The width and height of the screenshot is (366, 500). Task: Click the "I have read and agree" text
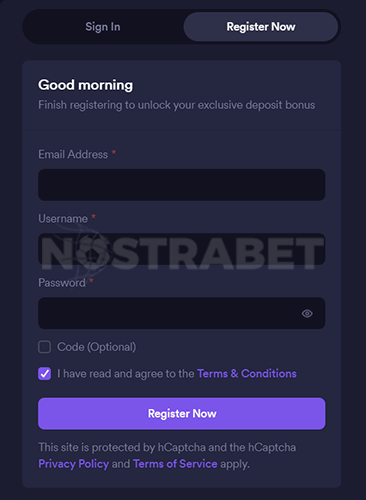pos(126,374)
